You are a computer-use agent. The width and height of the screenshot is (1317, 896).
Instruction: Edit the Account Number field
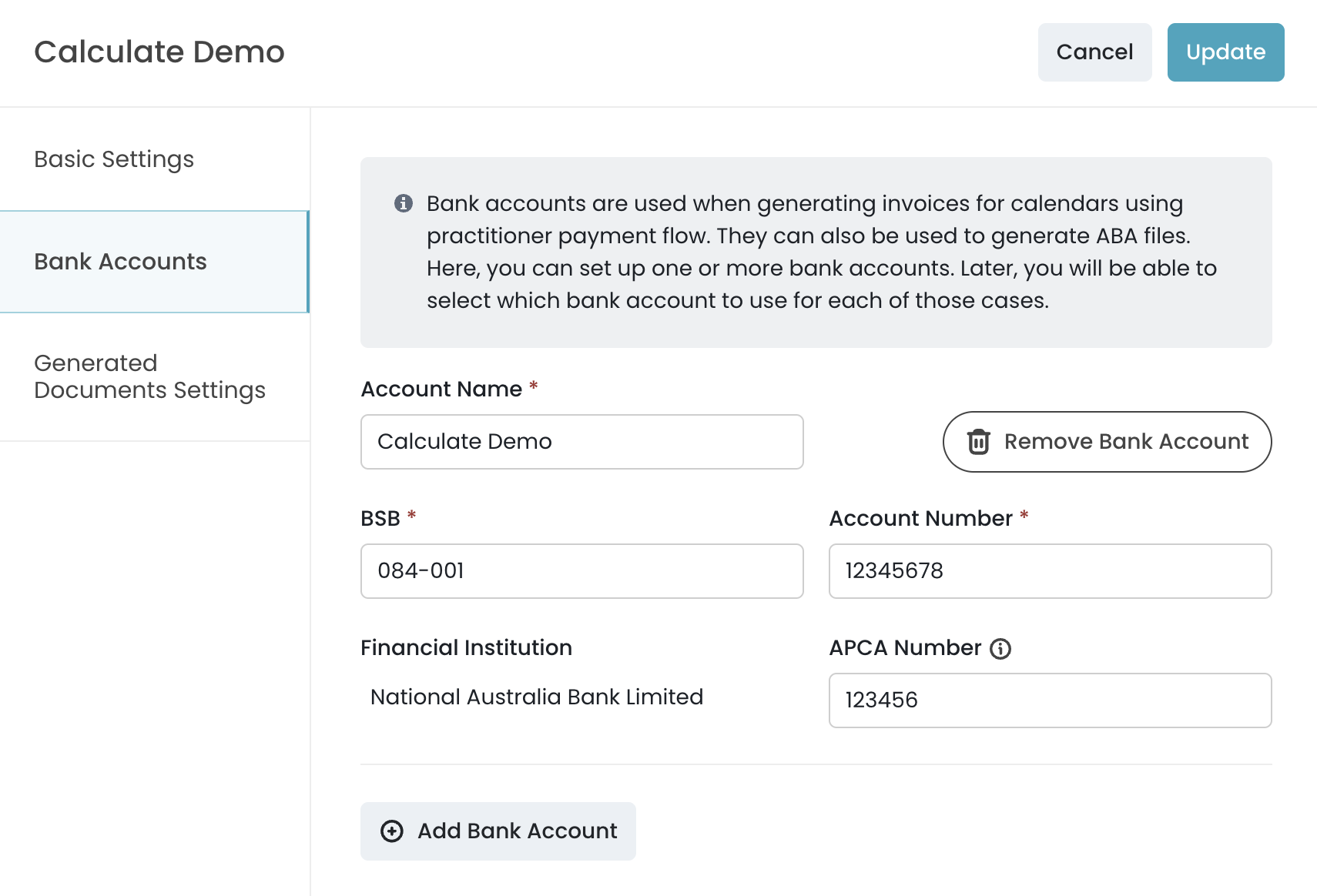point(1050,571)
